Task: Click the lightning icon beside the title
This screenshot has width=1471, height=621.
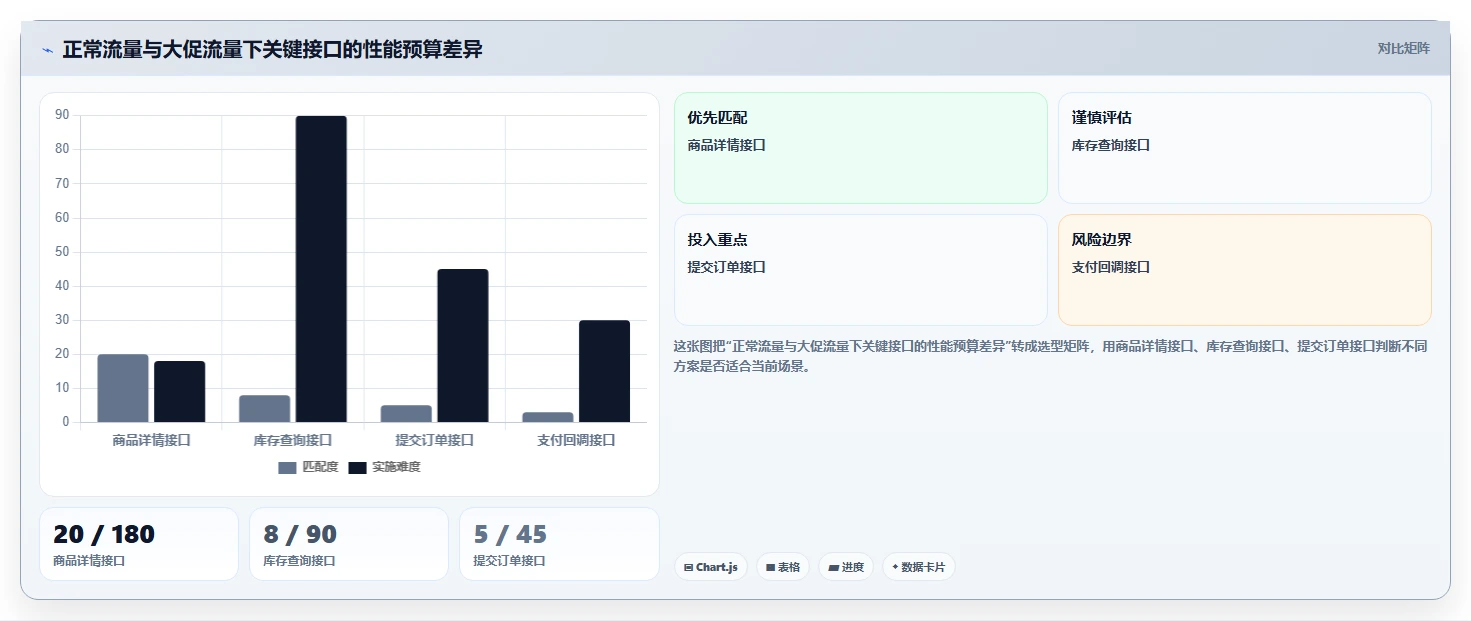Action: [x=47, y=50]
